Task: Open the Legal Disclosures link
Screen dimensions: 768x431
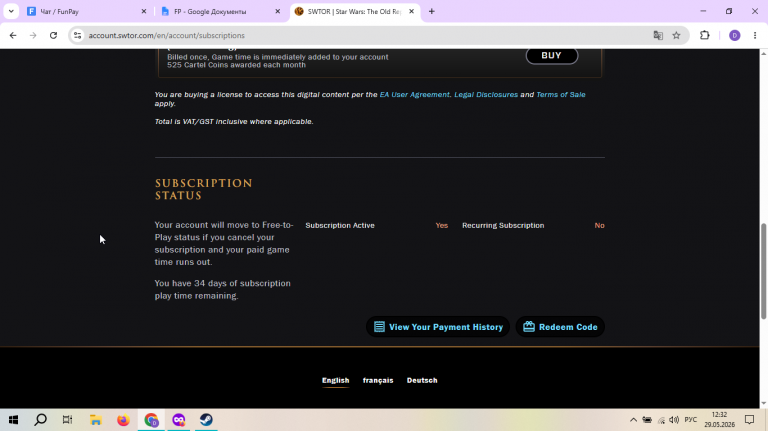Action: pyautogui.click(x=486, y=95)
